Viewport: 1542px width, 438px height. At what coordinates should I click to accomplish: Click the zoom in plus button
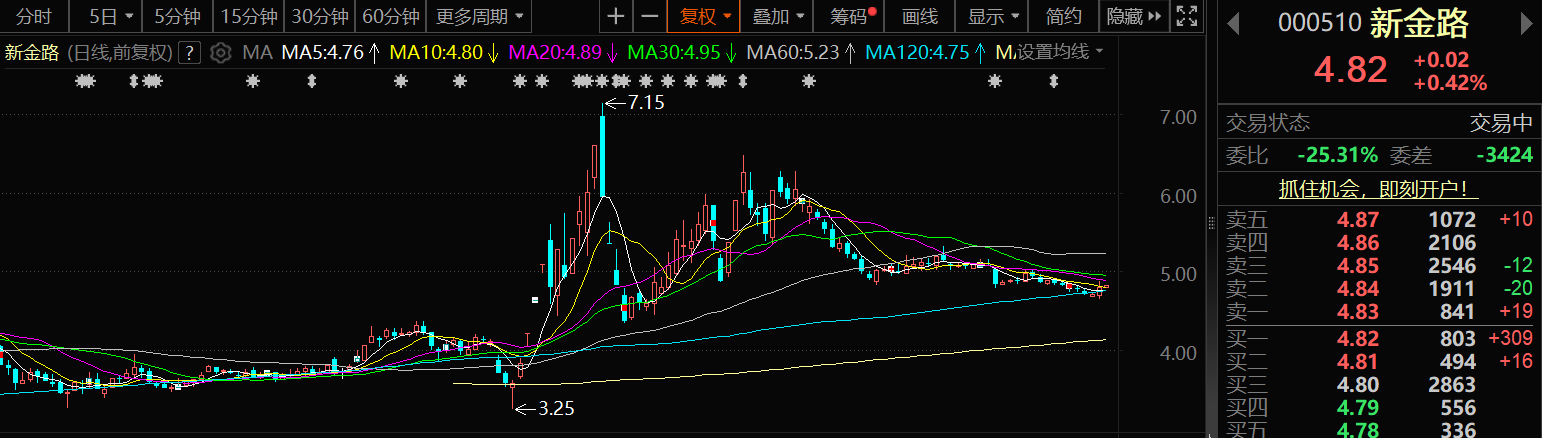coord(616,16)
